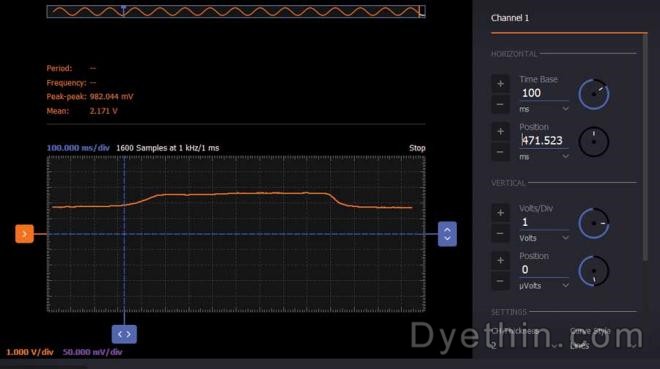The height and width of the screenshot is (369, 660).
Task: Click the Volts/Div rotary knob
Action: [x=593, y=223]
